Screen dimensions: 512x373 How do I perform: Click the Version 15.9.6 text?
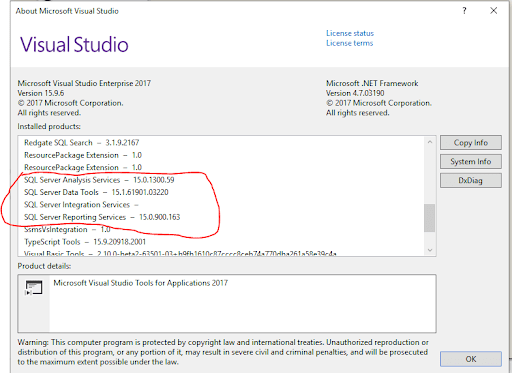click(41, 93)
